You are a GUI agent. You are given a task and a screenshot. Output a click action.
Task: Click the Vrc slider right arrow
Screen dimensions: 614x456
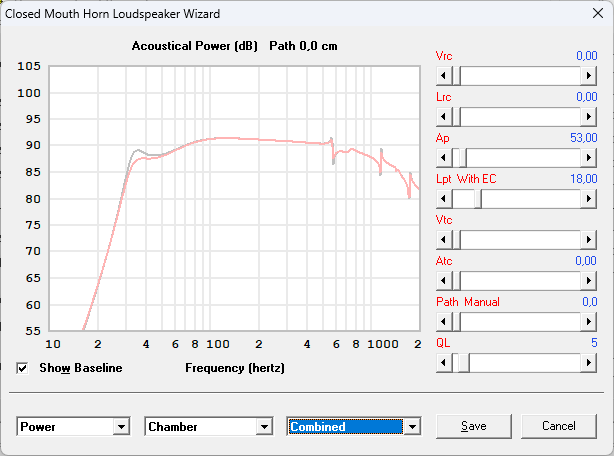tap(589, 76)
